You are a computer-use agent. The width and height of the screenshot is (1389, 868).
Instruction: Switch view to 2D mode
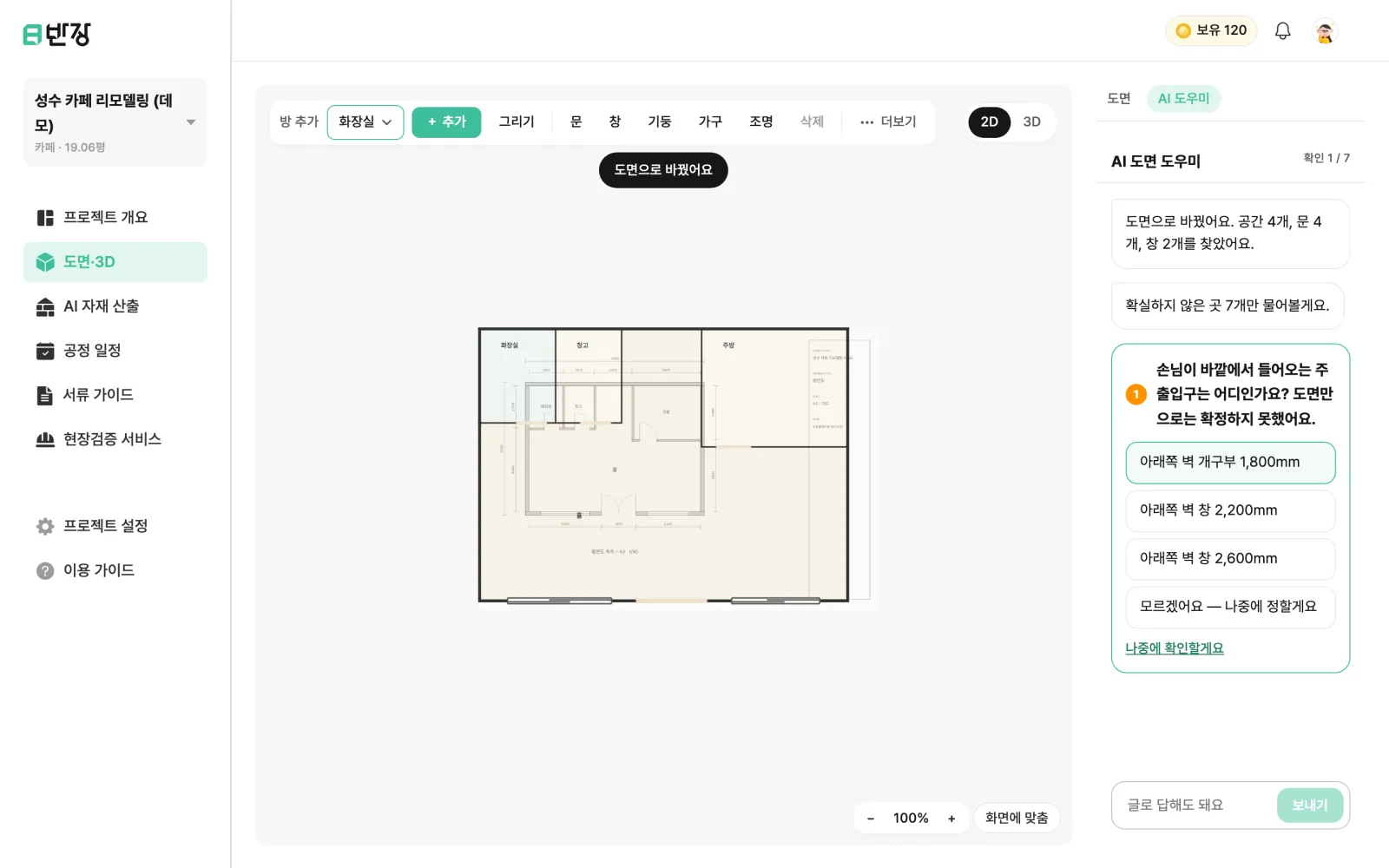coord(989,122)
